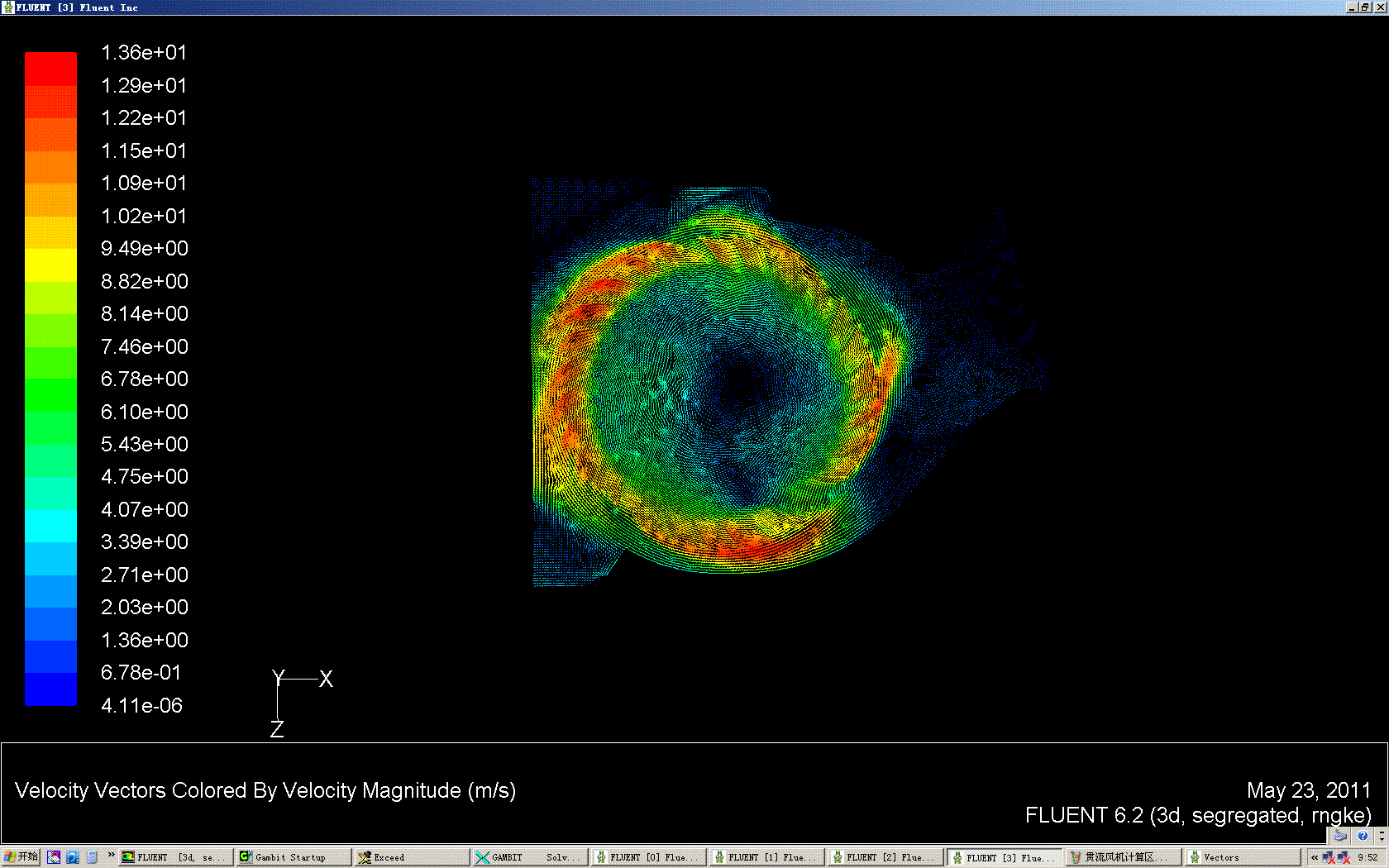
Task: Switch to FLUENT [2] taskbar window
Action: tap(884, 857)
